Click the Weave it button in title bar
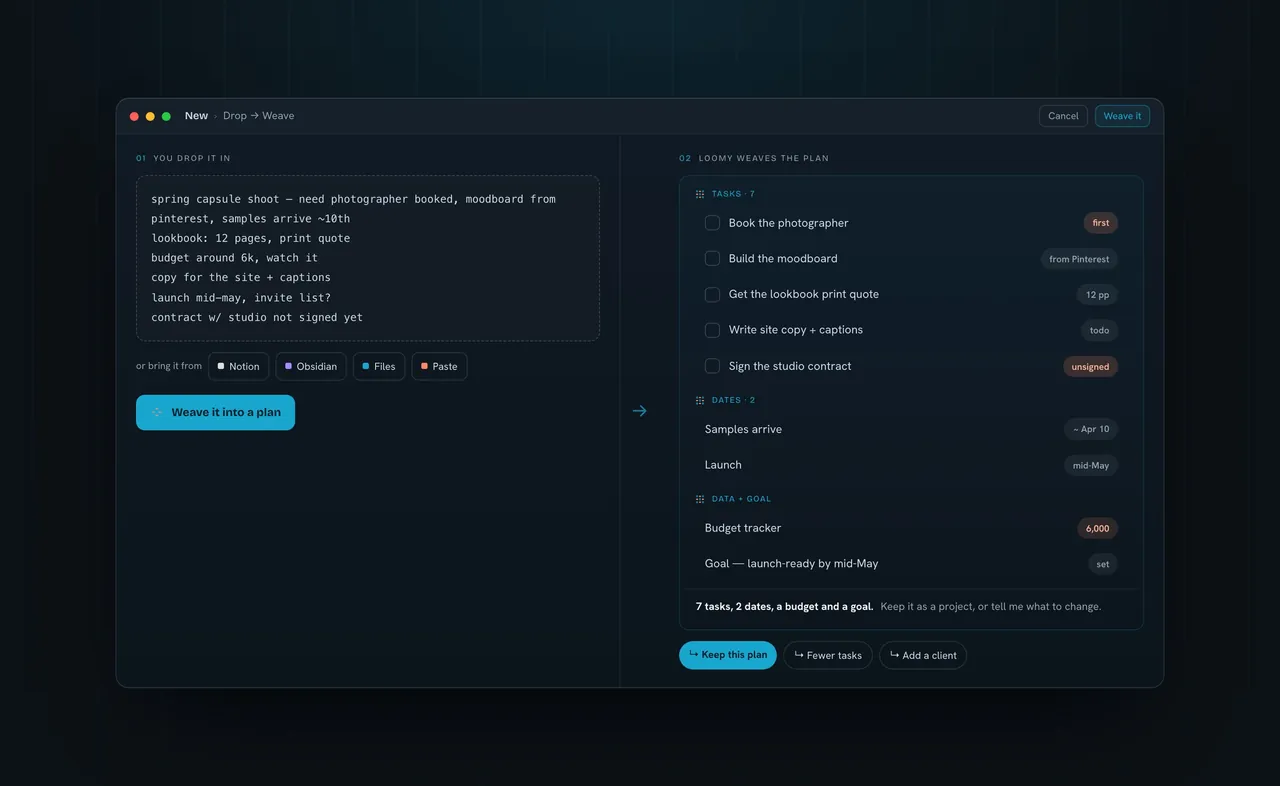 [1122, 116]
